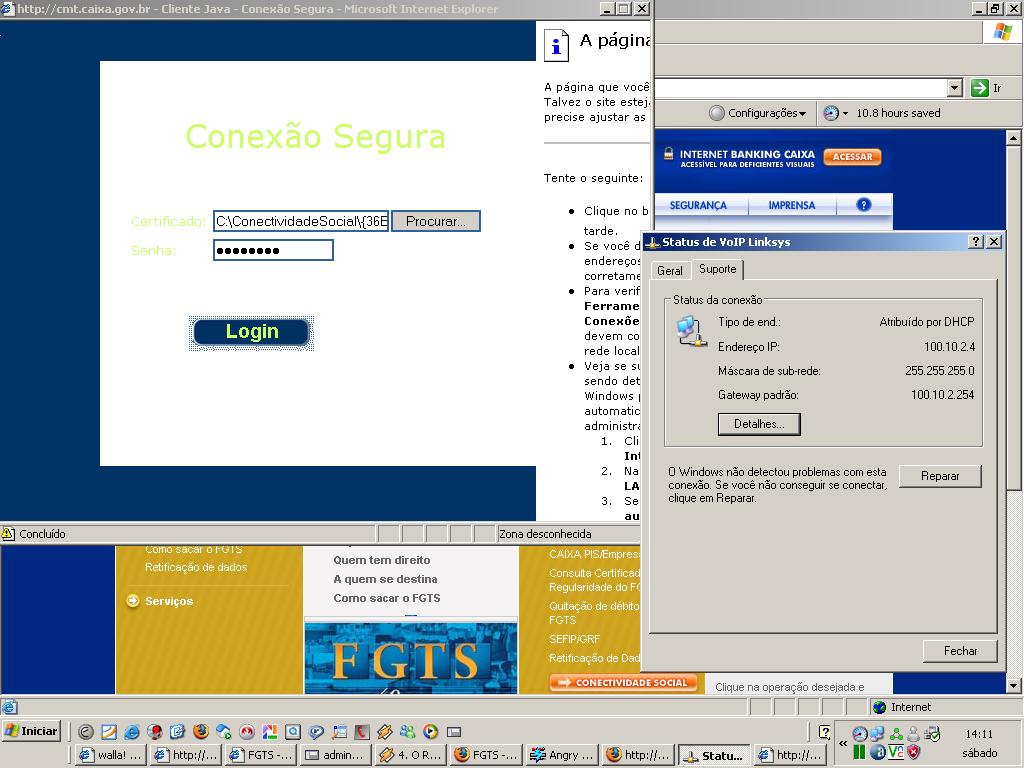Open the Configurações dropdown

pyautogui.click(x=758, y=113)
